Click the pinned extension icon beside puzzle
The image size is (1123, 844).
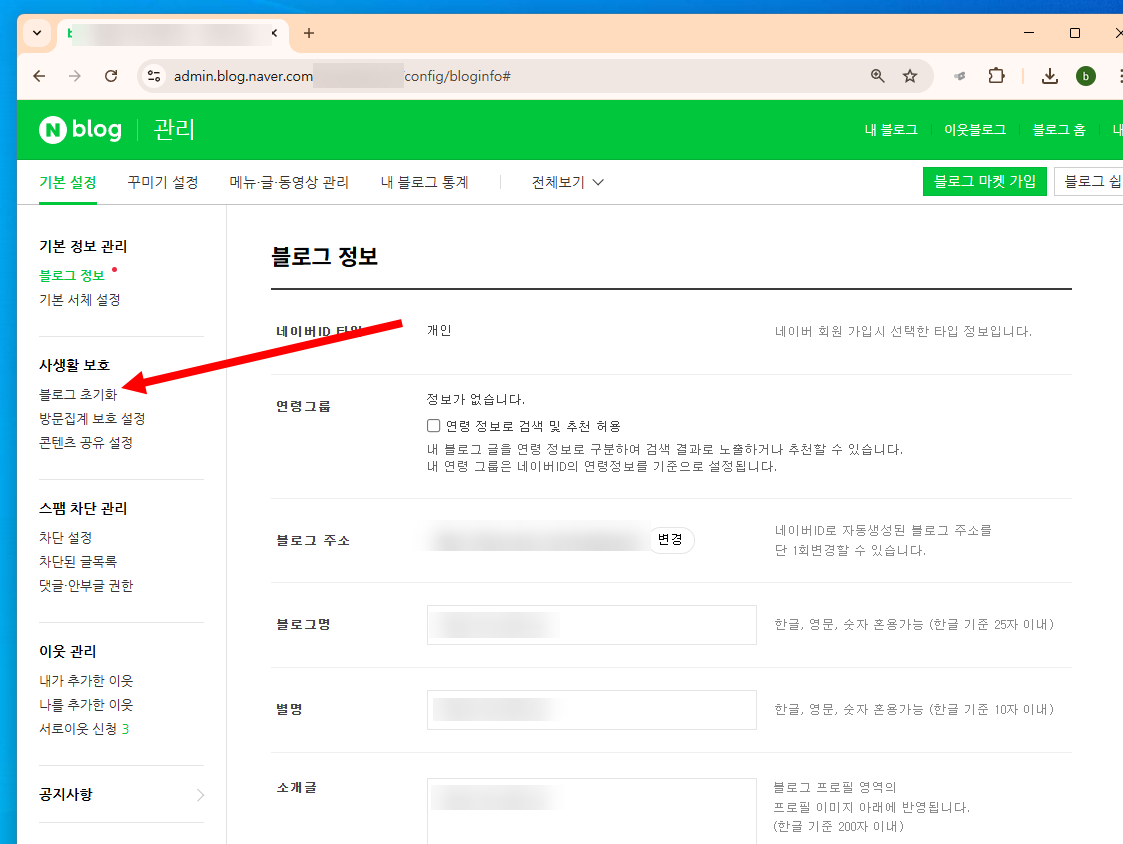(x=960, y=76)
